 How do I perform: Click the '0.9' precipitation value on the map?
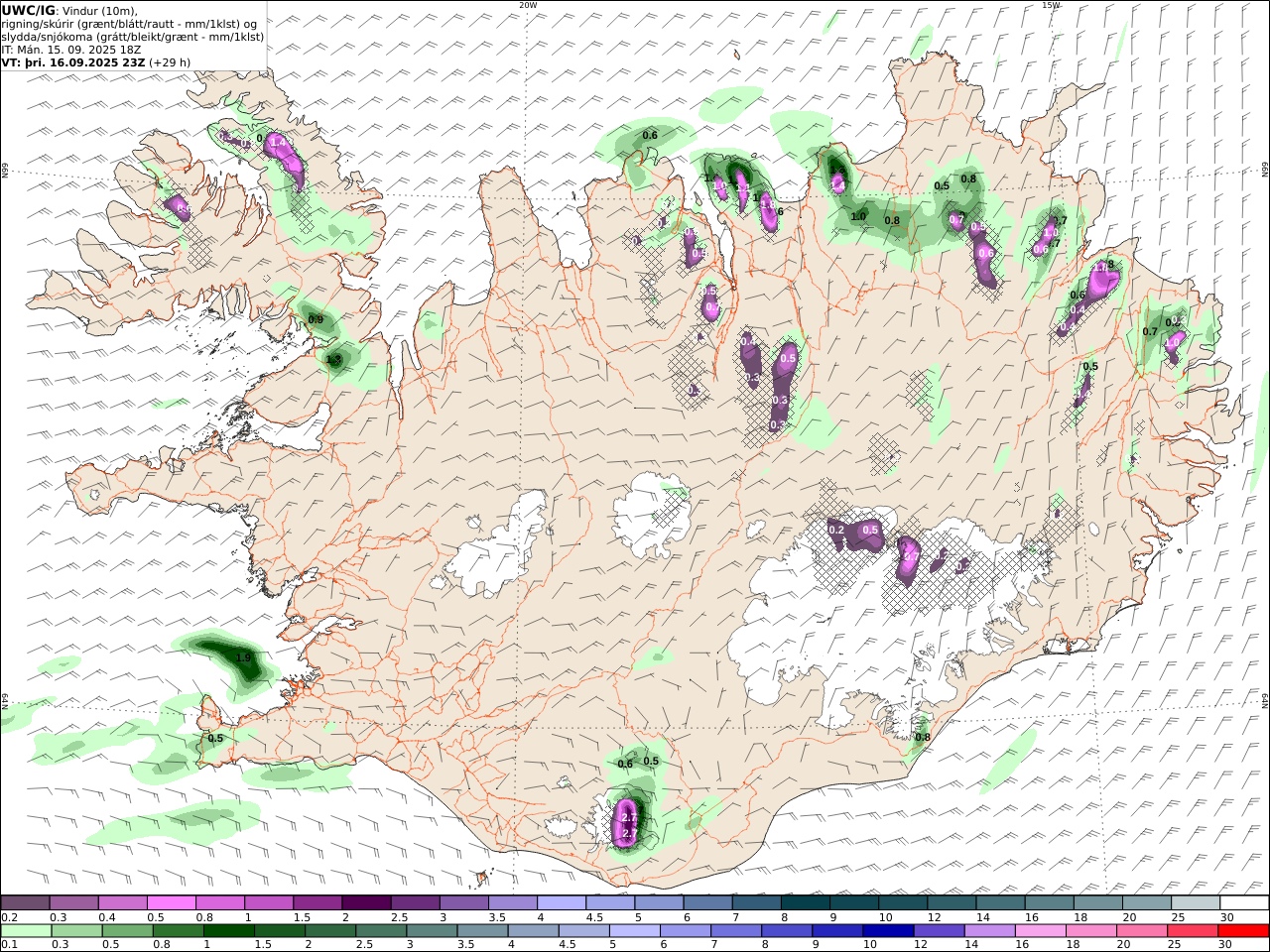pos(316,319)
